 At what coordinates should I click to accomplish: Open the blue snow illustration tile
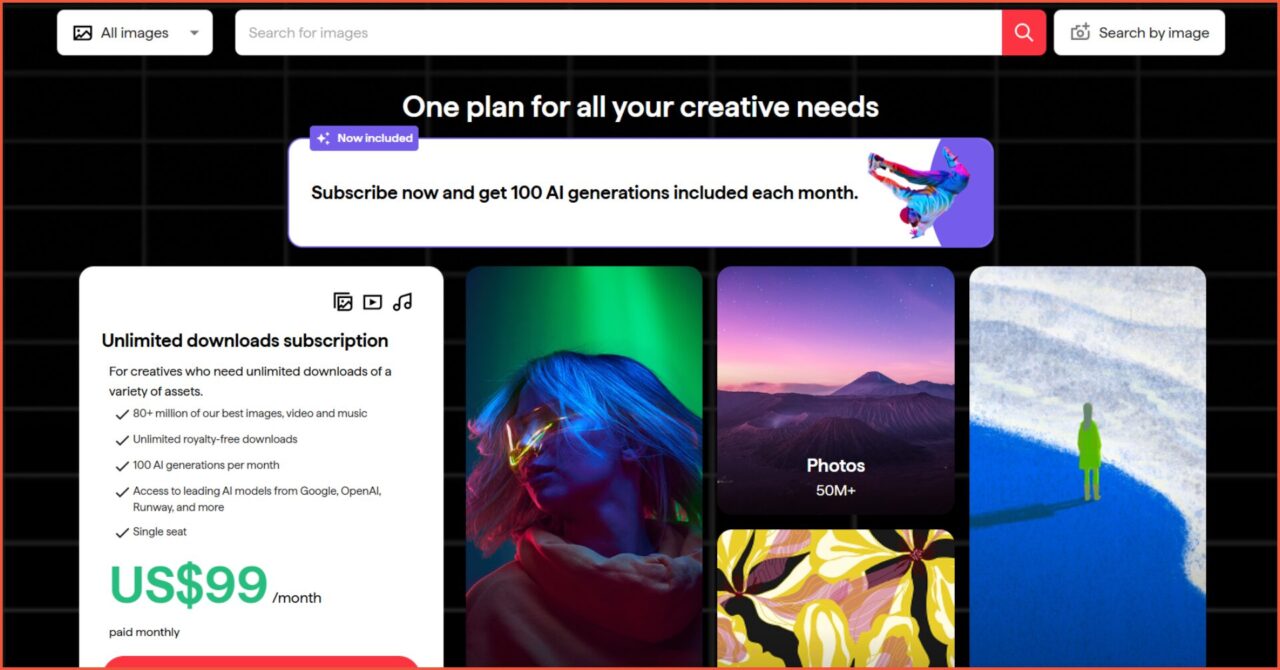1087,465
